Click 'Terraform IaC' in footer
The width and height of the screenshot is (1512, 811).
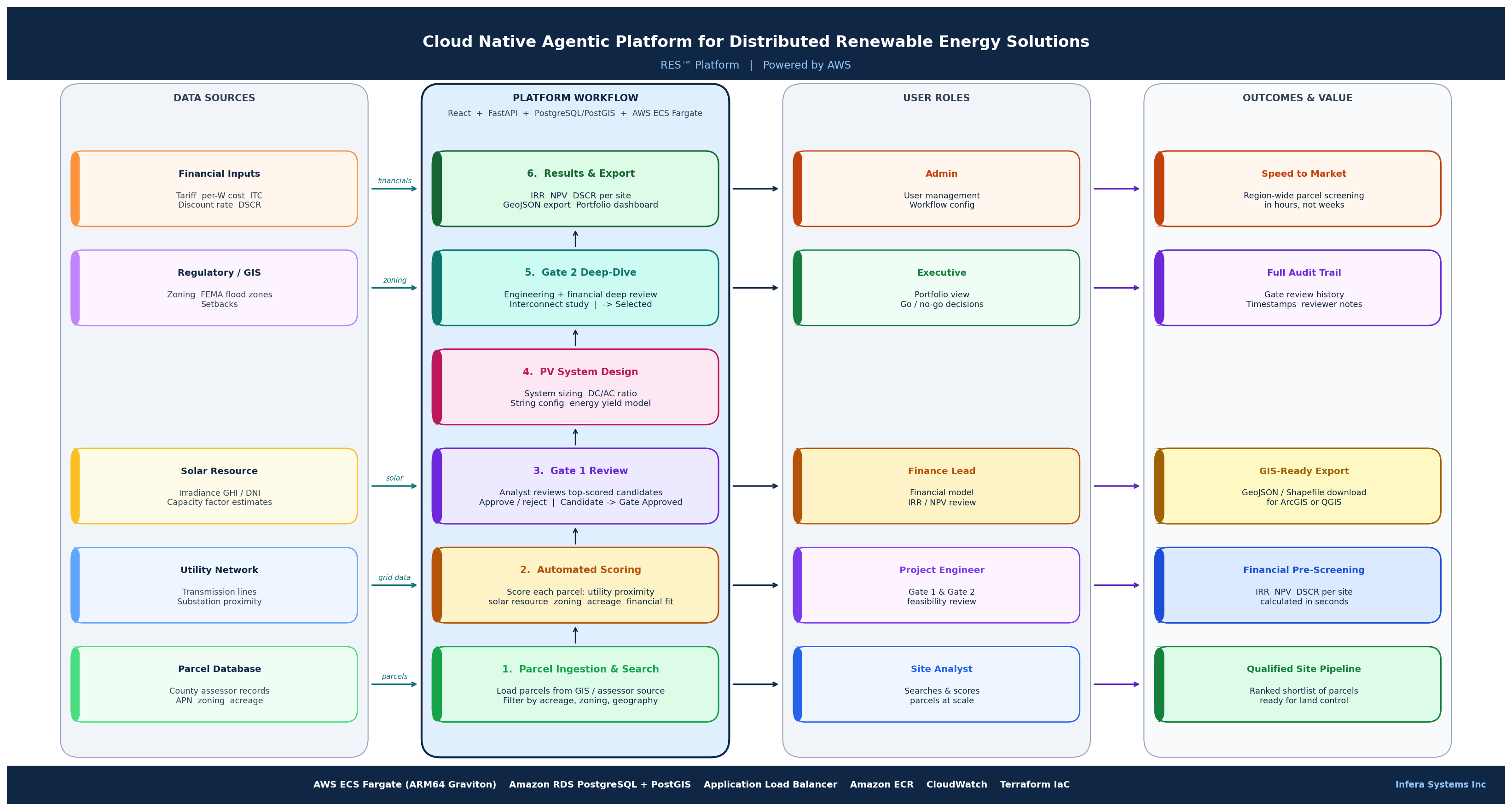[x=1035, y=785]
